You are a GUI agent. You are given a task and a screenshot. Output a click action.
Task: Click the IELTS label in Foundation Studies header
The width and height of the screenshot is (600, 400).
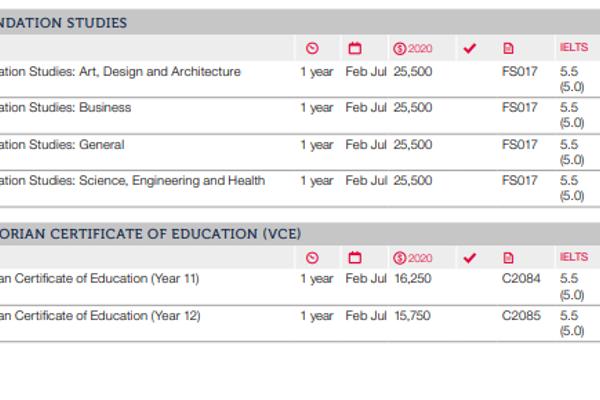pos(573,48)
